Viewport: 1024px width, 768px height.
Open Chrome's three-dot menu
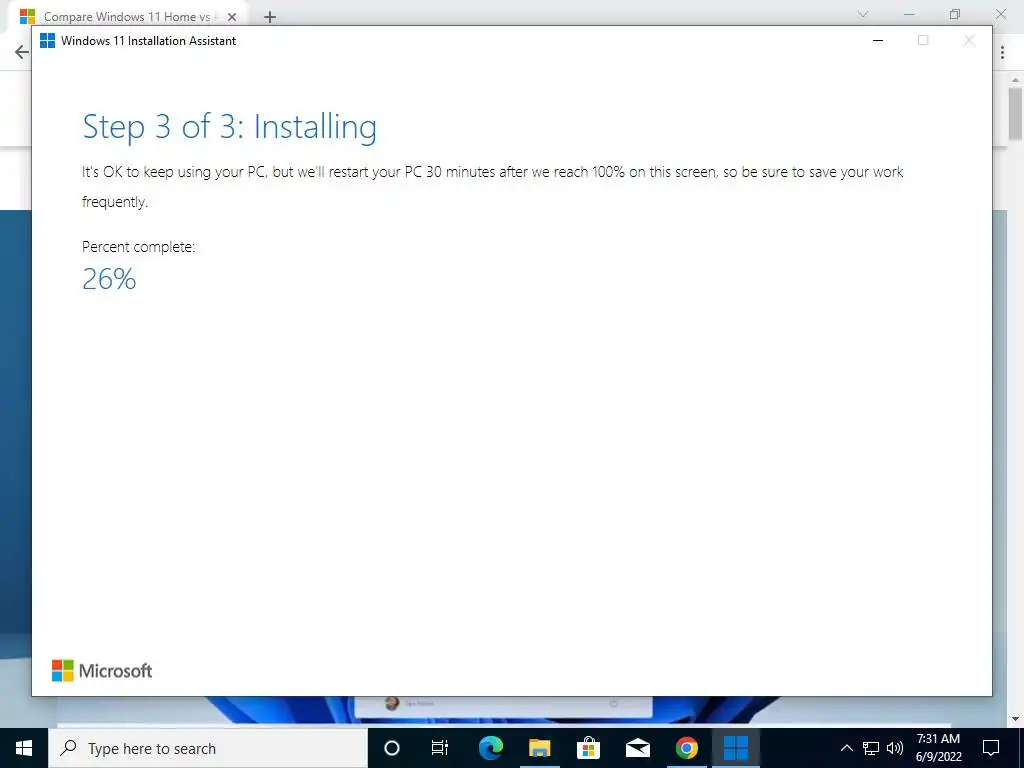tap(1002, 52)
